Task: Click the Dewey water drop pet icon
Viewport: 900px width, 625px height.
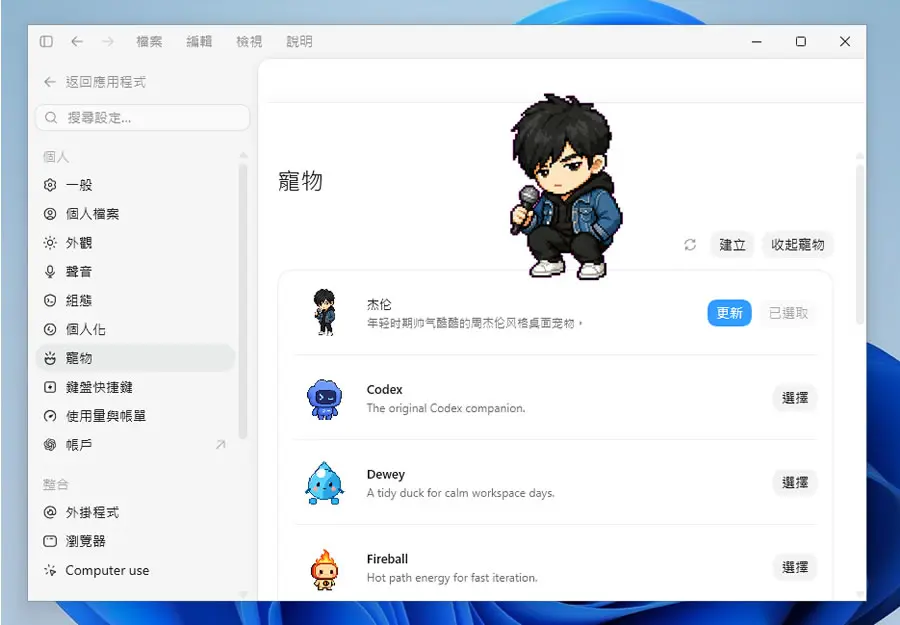Action: [x=324, y=483]
